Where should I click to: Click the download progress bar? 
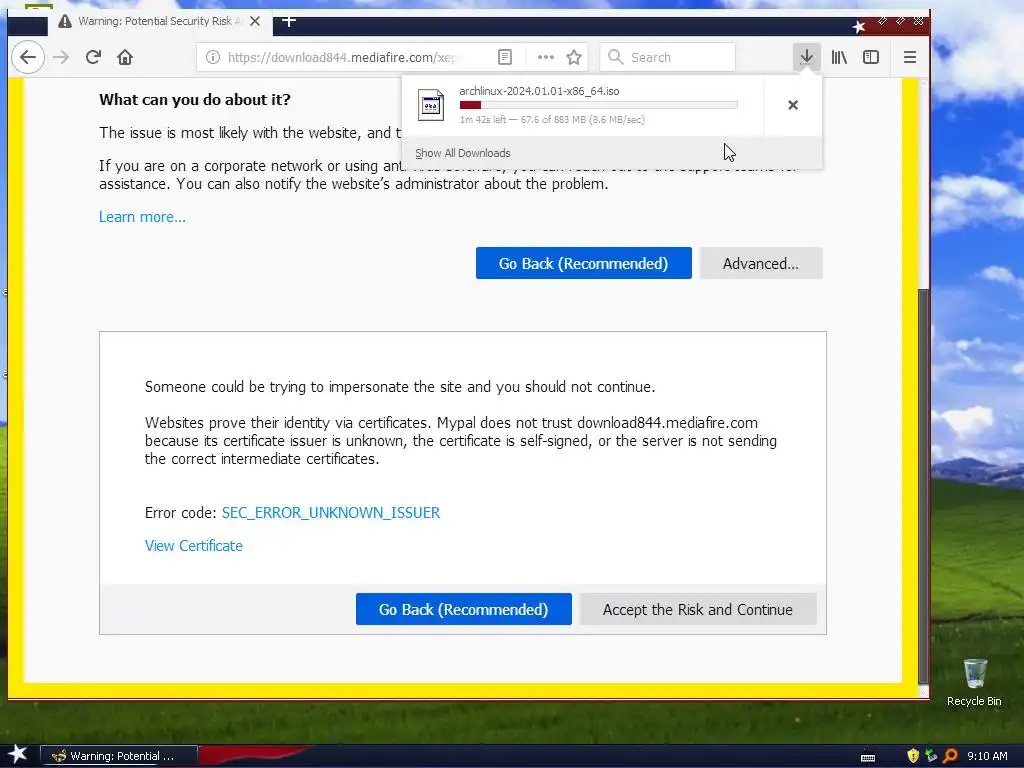(598, 105)
